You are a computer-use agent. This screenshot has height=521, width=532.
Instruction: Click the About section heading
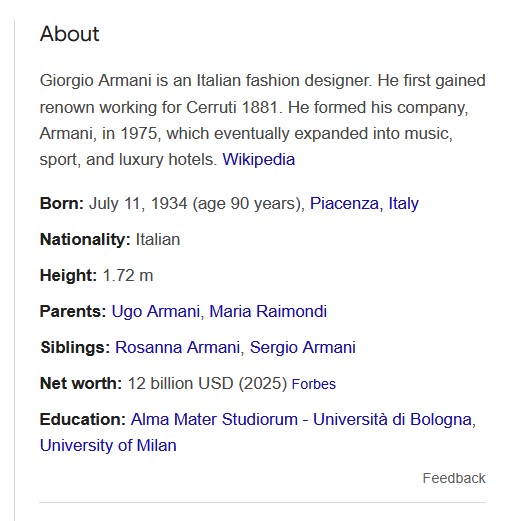pyautogui.click(x=70, y=34)
